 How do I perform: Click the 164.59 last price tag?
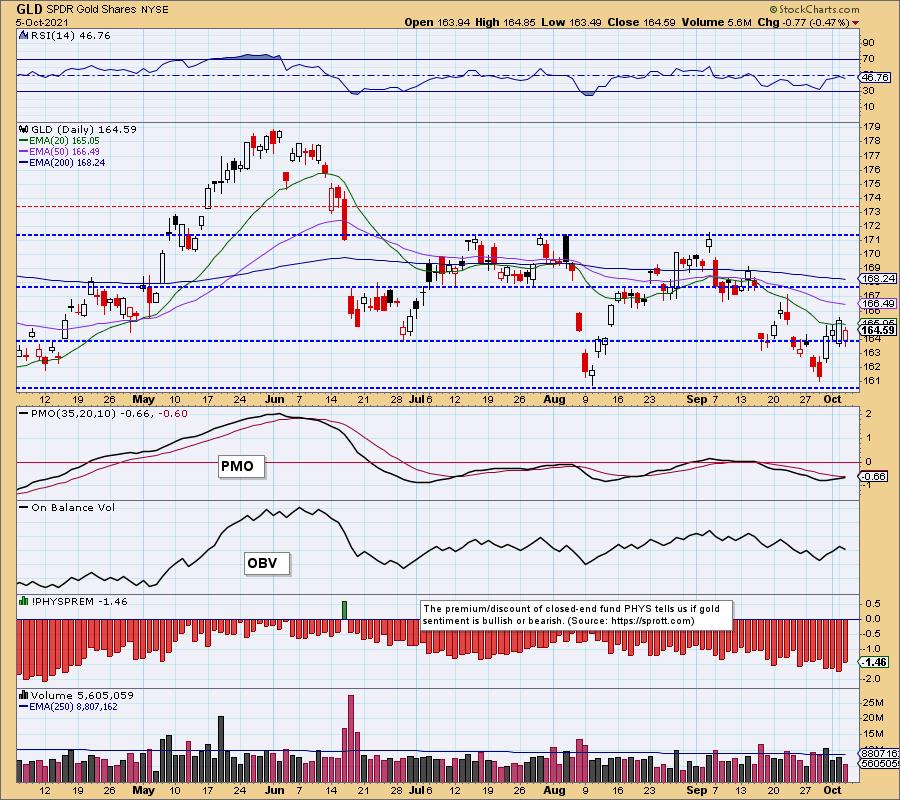pos(878,330)
